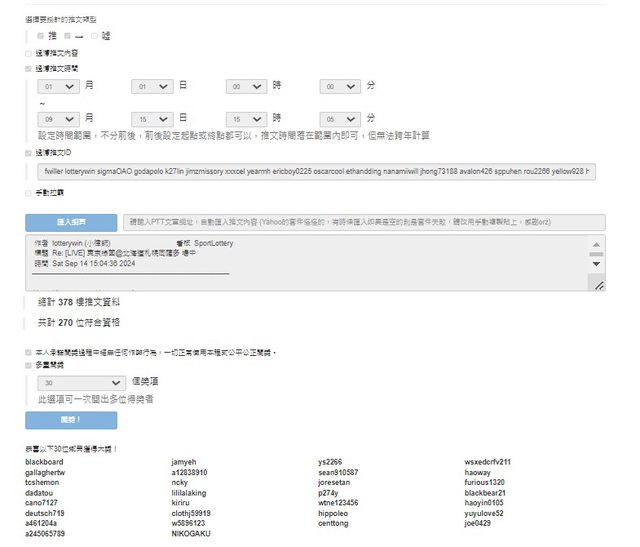Enable 手動扣籤 checkbox
This screenshot has width=640, height=547.
click(28, 192)
